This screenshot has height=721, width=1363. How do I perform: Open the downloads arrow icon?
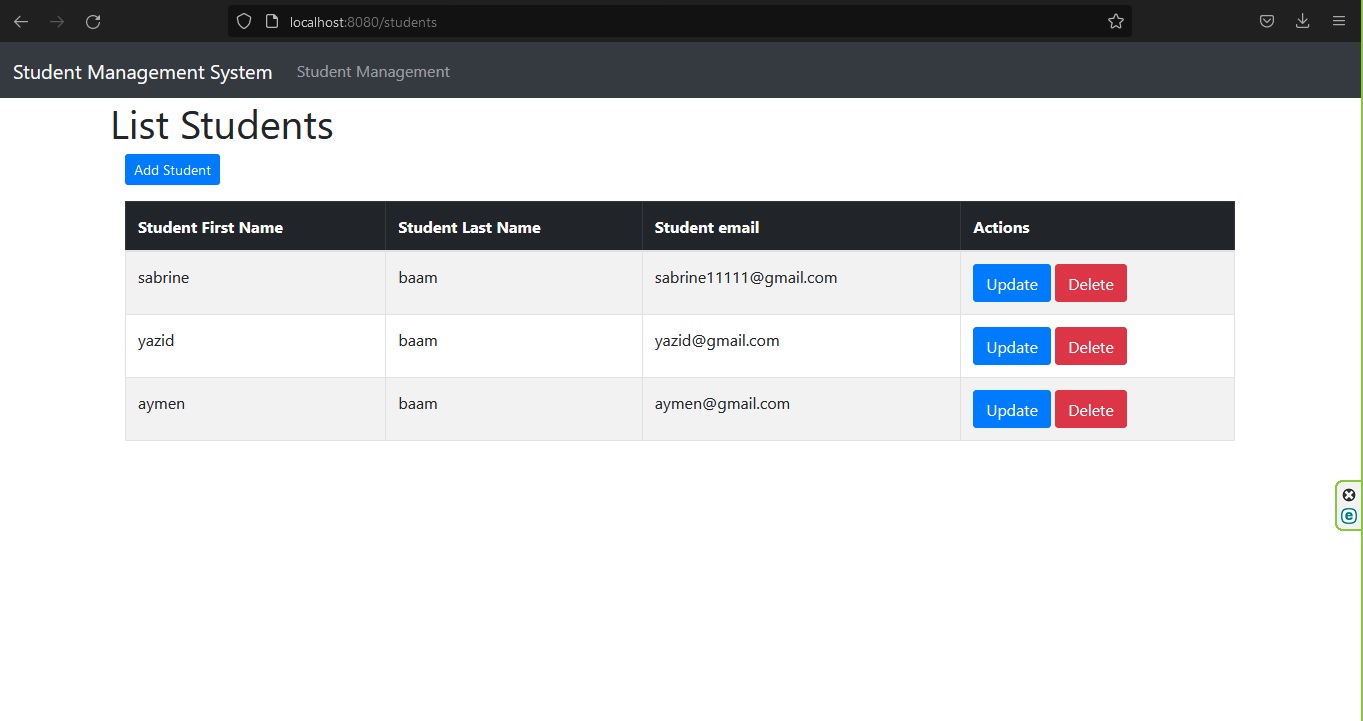[1302, 21]
